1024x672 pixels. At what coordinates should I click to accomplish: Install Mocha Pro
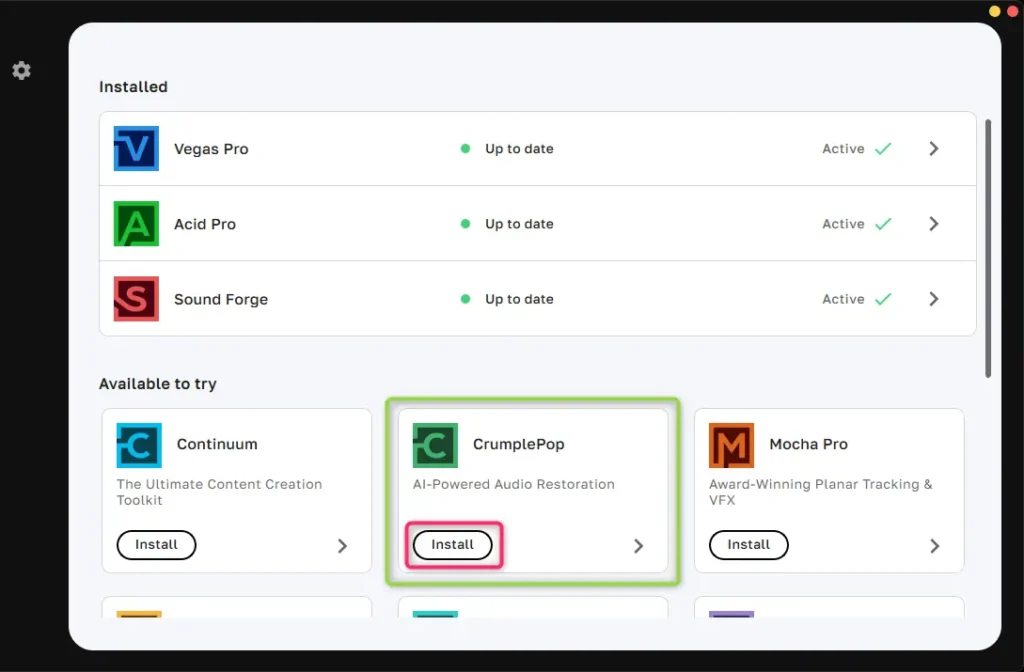(748, 545)
